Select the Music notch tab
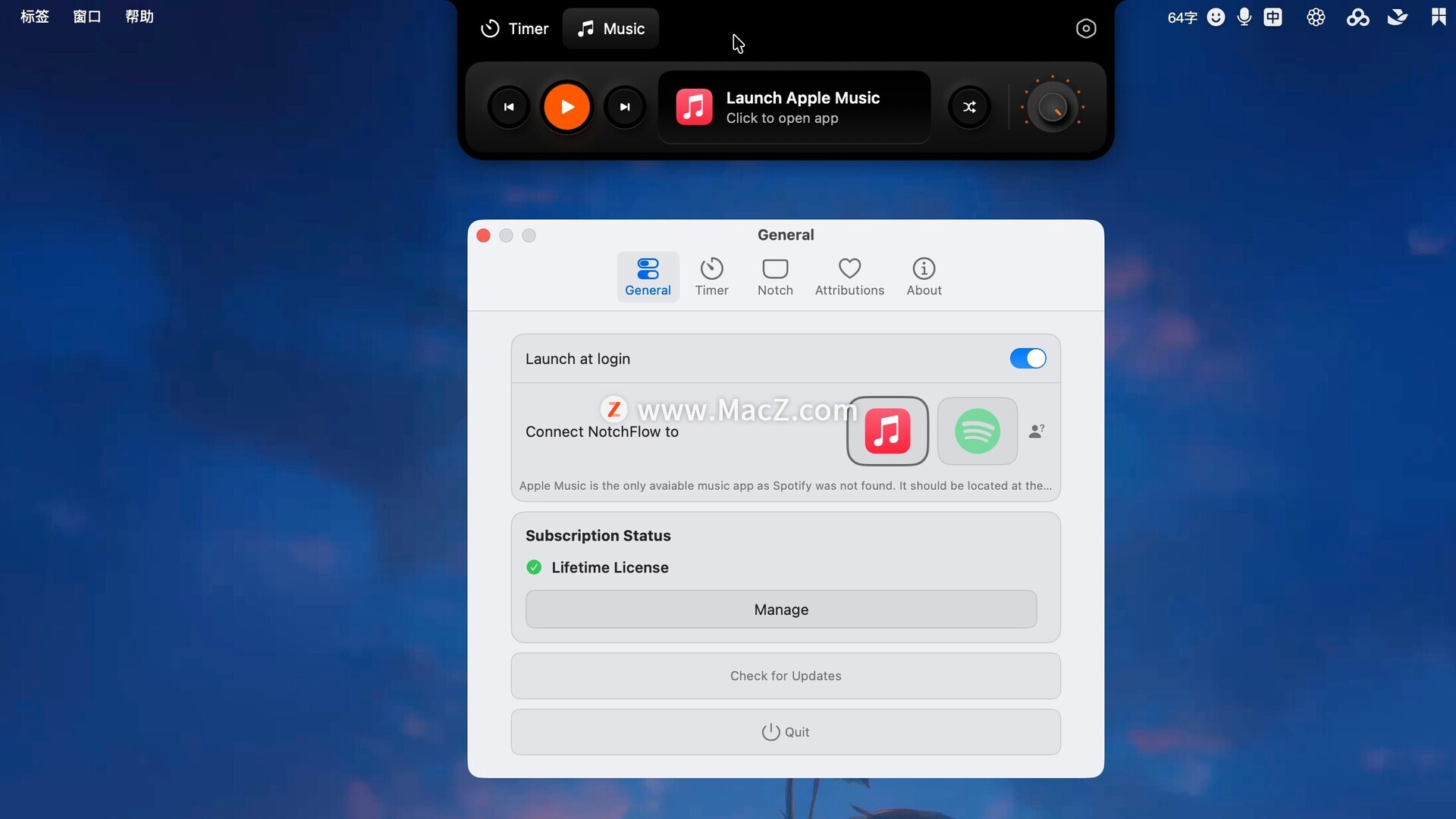Viewport: 1456px width, 819px height. (x=611, y=28)
